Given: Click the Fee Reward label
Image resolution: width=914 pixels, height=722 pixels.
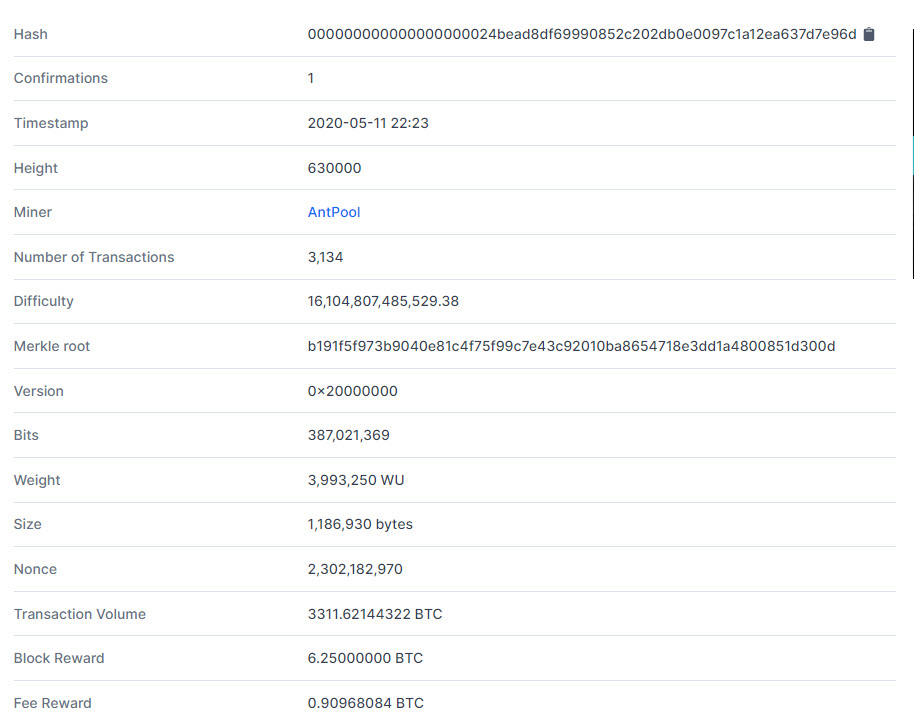Looking at the screenshot, I should coord(52,703).
